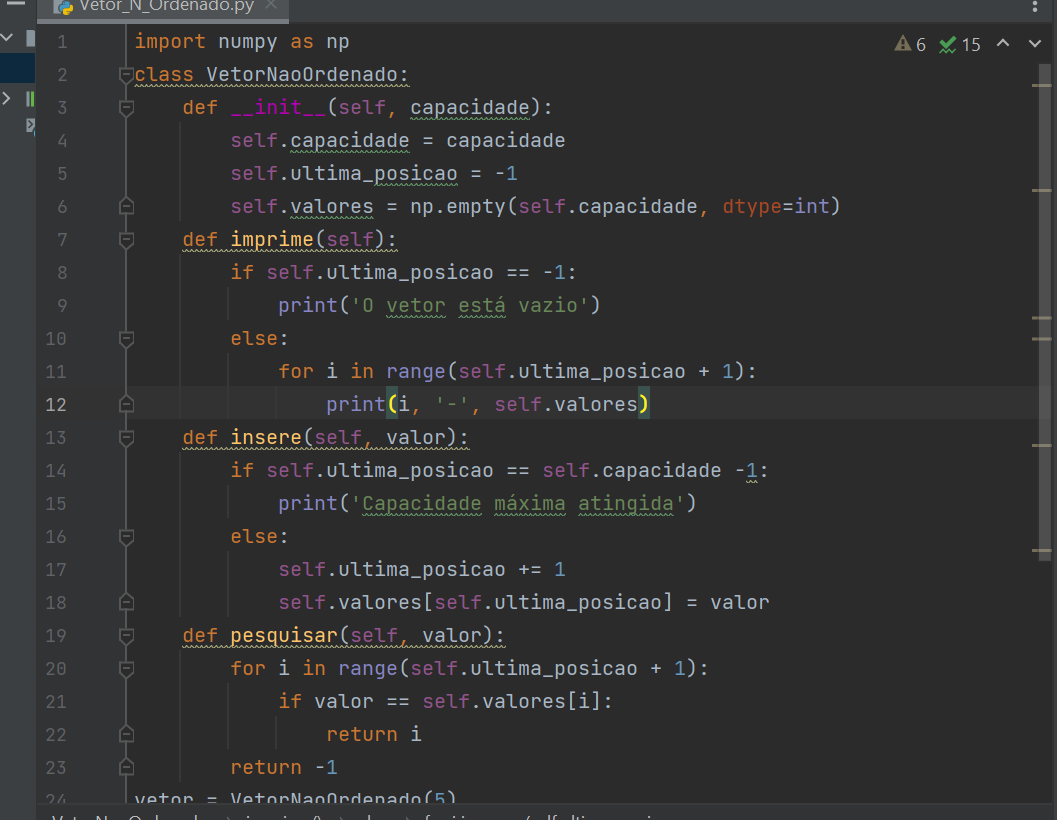
Task: Collapse the imprime method fold marker
Action: click(126, 239)
